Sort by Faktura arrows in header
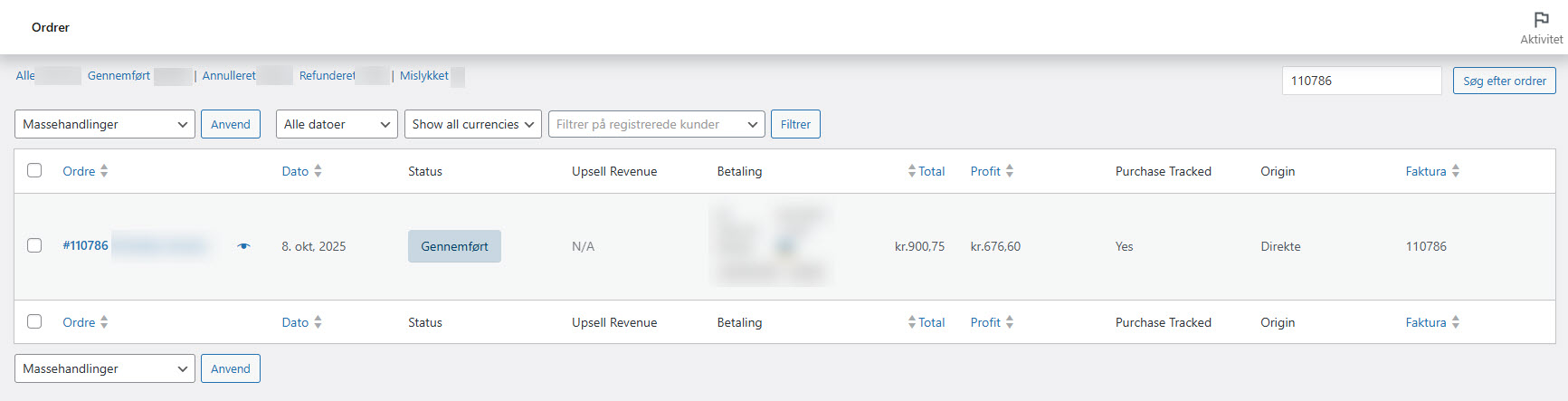Viewport: 1568px width, 401px height. (x=1456, y=171)
